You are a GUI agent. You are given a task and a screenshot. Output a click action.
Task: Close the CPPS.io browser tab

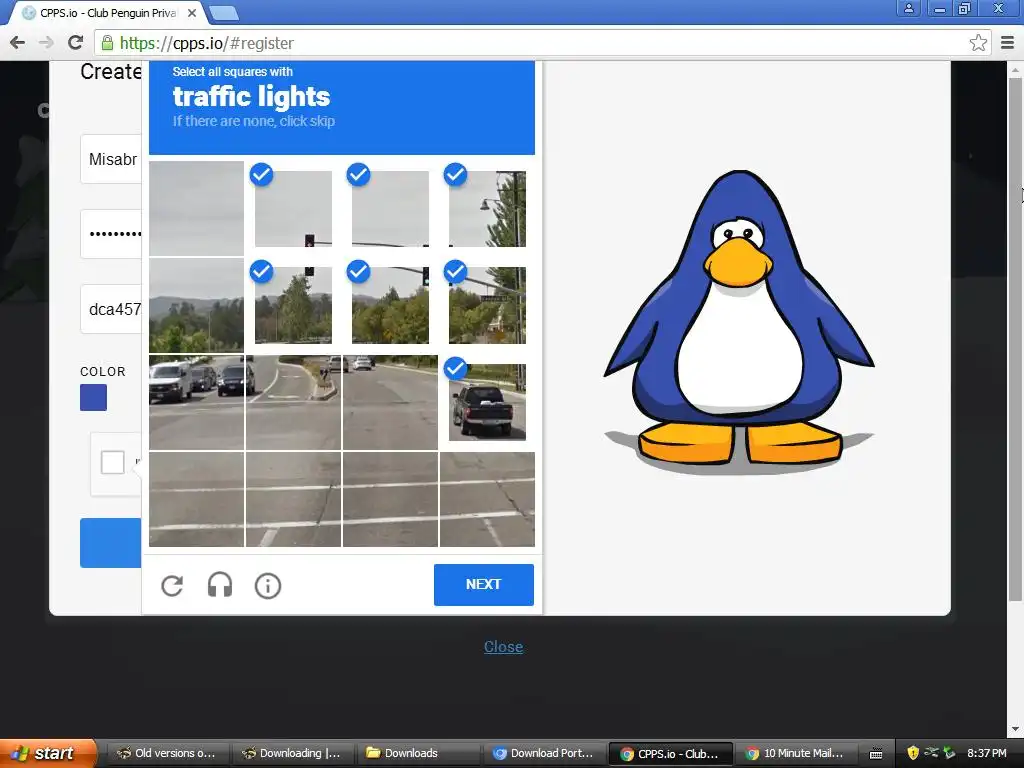coord(192,13)
